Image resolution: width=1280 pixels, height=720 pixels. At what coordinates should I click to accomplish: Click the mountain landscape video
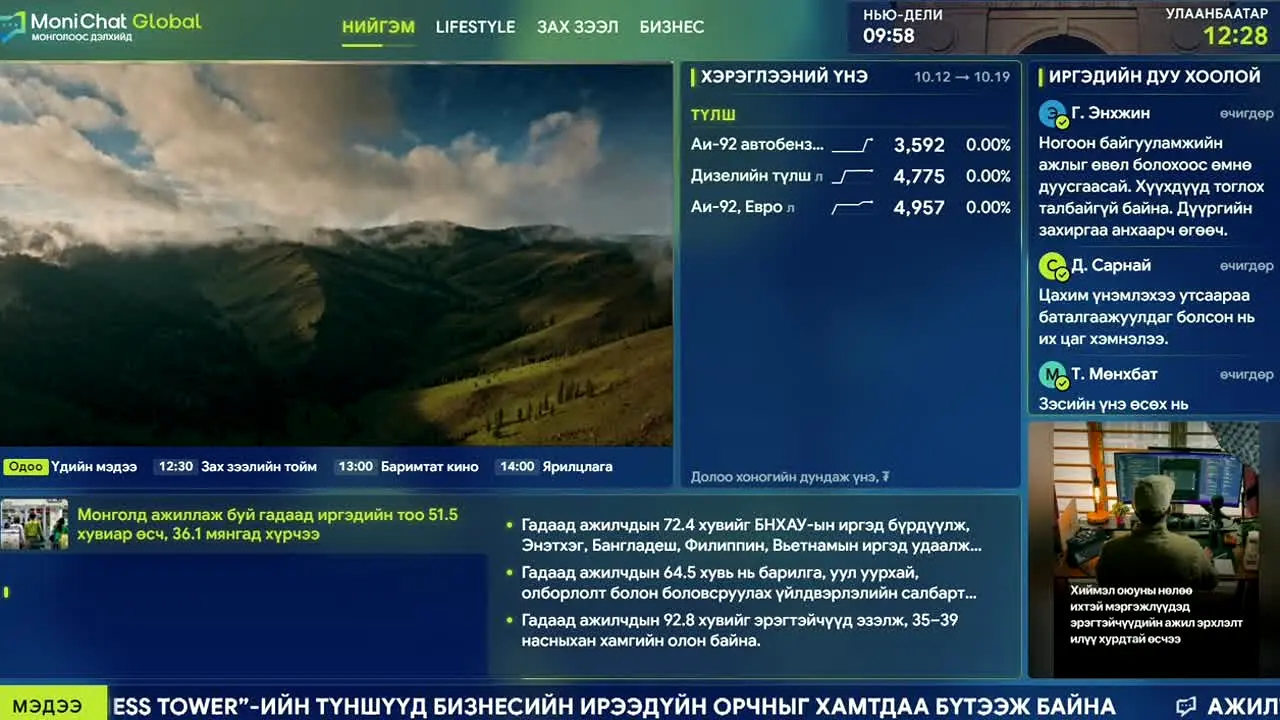[336, 255]
